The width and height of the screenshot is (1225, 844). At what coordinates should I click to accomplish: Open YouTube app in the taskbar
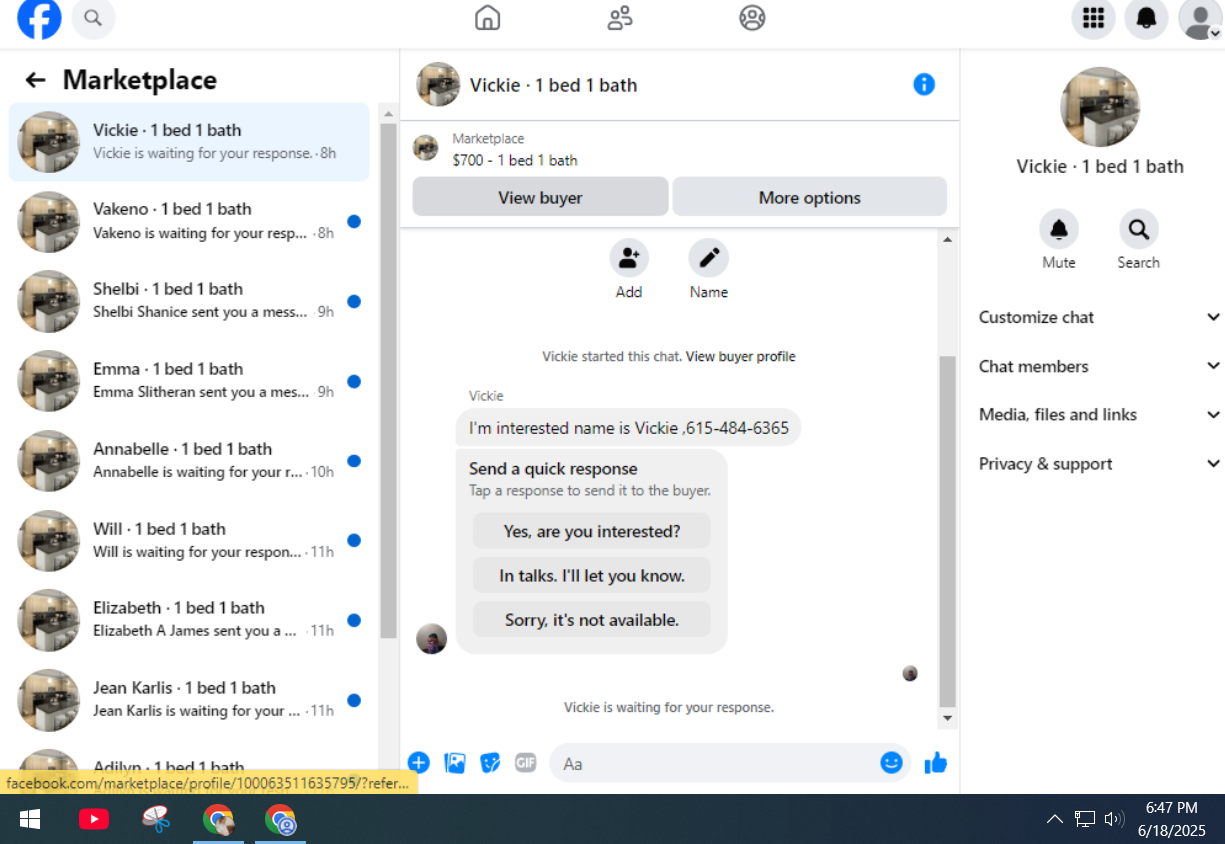(x=94, y=820)
